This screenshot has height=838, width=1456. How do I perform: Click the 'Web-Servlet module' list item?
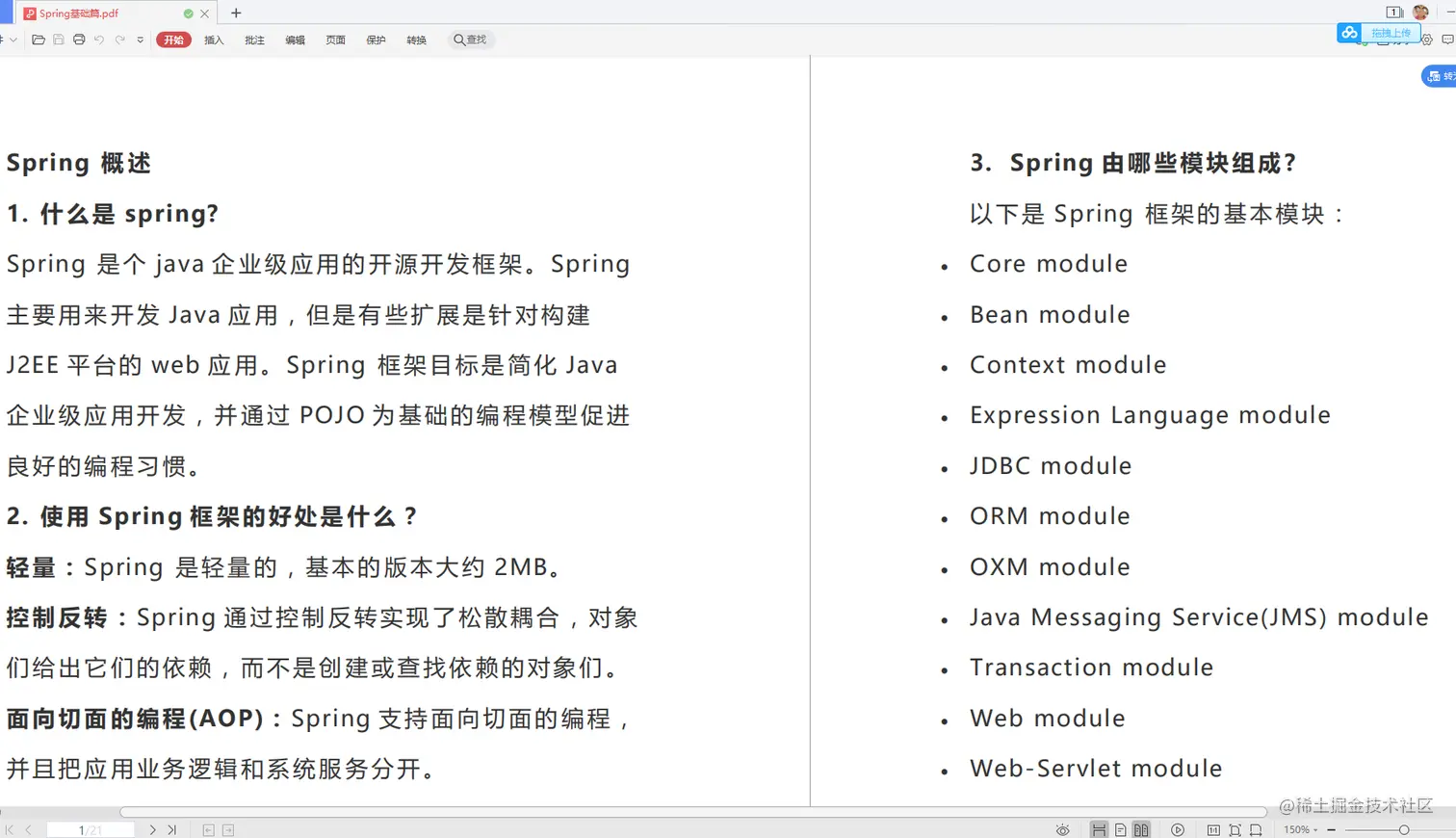pos(1096,769)
